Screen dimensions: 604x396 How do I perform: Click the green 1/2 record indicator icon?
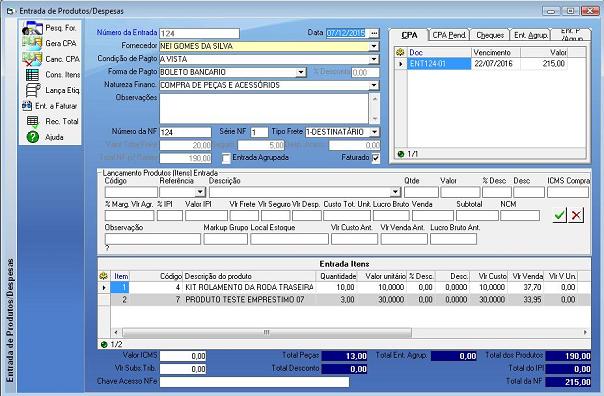(x=104, y=344)
